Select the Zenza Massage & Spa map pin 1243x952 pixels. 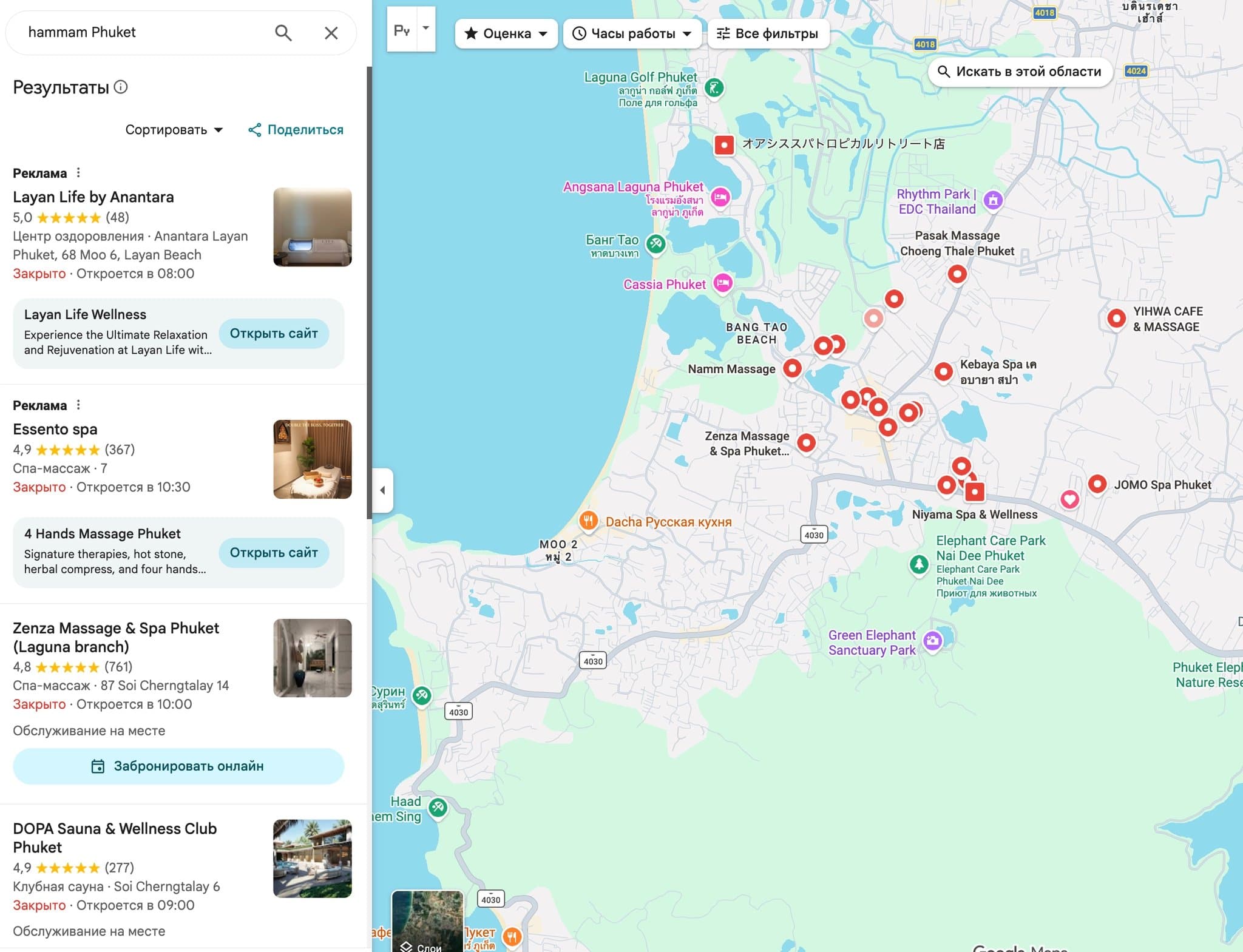[x=806, y=443]
